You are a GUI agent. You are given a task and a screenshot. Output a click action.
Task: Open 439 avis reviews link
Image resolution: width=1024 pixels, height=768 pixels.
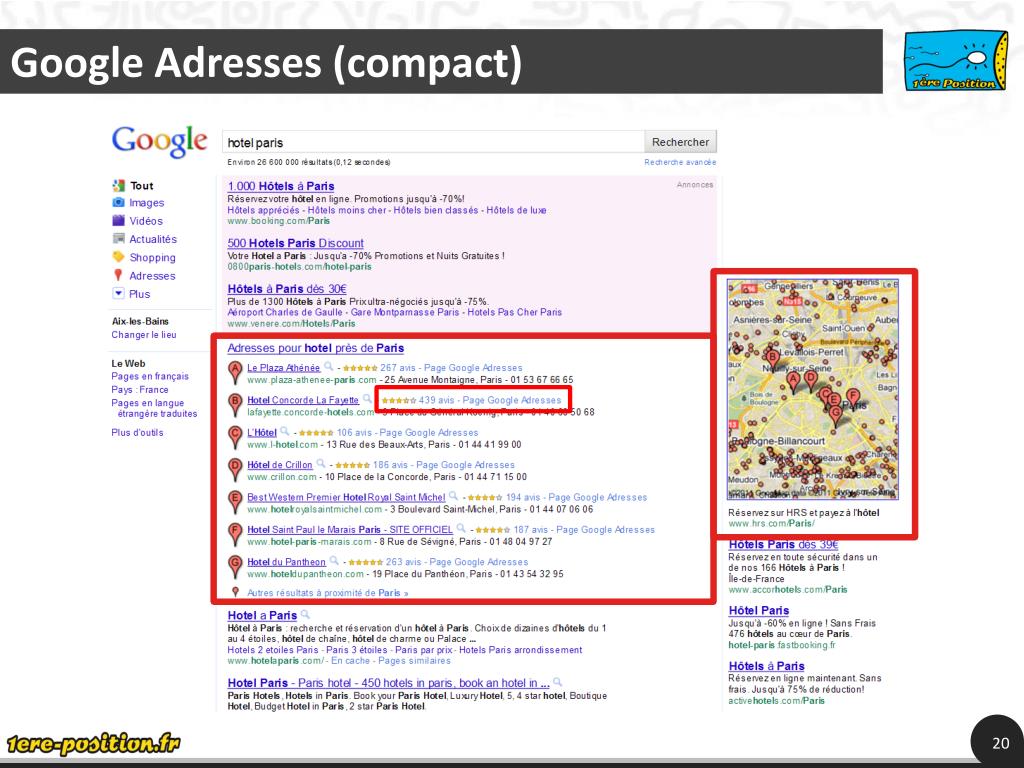pyautogui.click(x=436, y=400)
